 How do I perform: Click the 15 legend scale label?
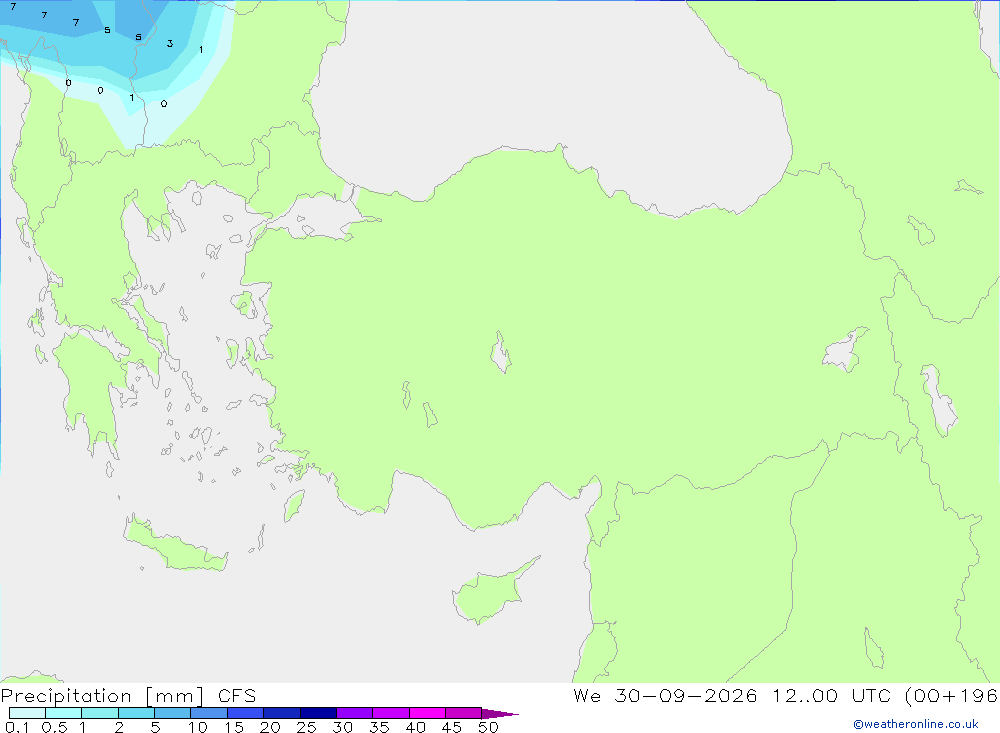[x=233, y=727]
